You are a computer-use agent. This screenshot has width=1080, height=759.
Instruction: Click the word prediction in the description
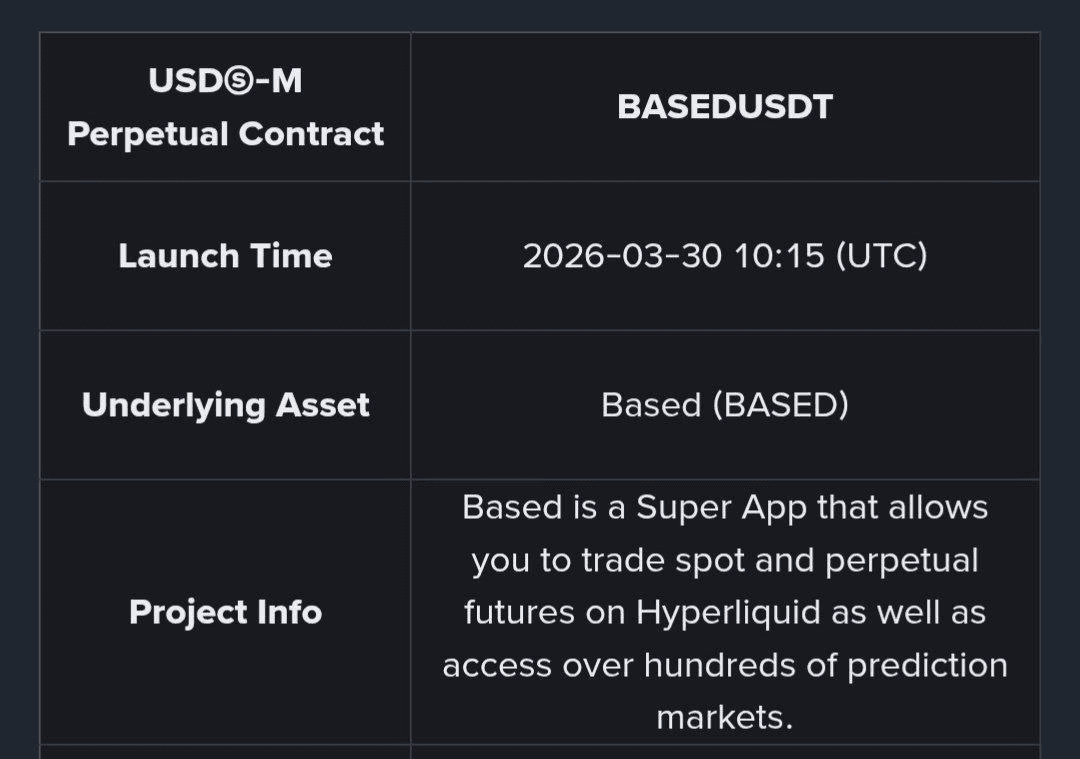[927, 665]
